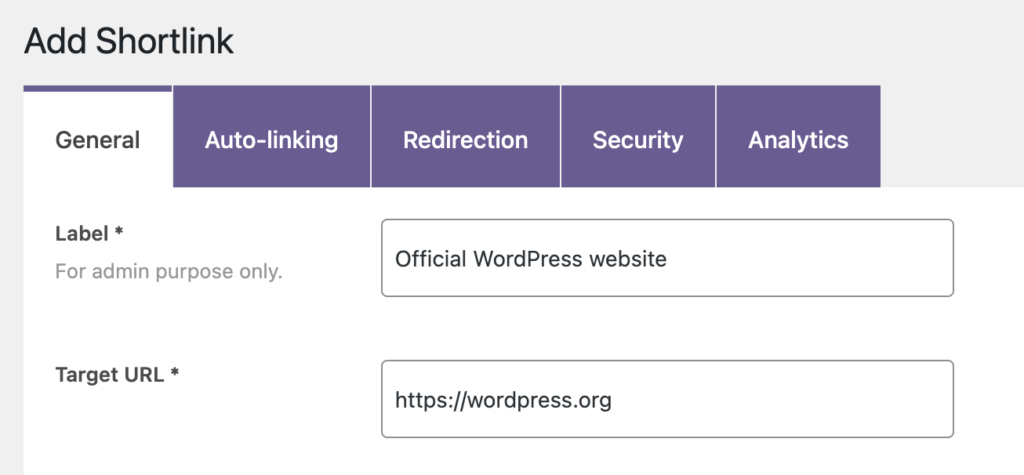Click the Label input field

[667, 258]
